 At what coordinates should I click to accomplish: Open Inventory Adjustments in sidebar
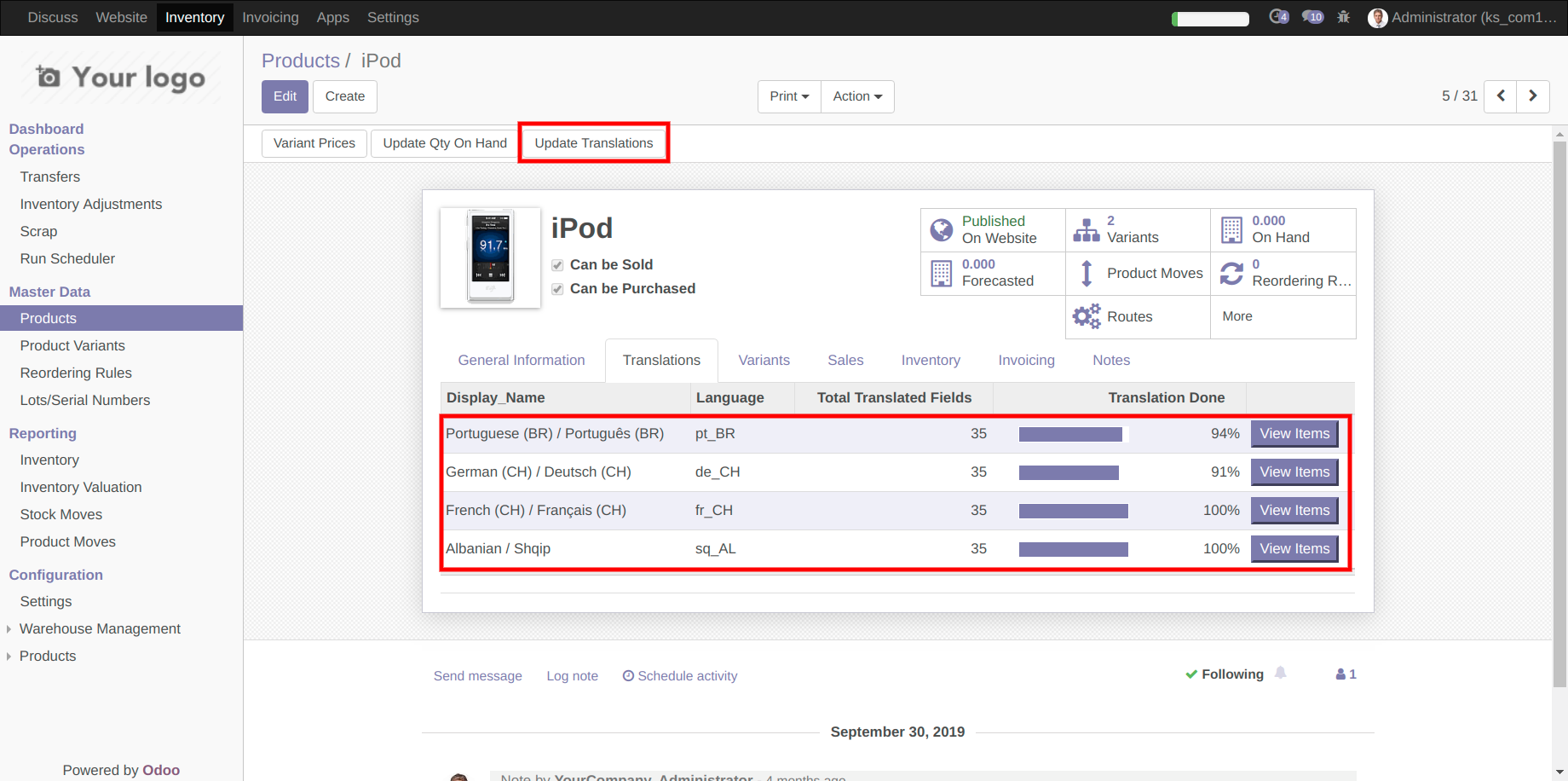(91, 204)
